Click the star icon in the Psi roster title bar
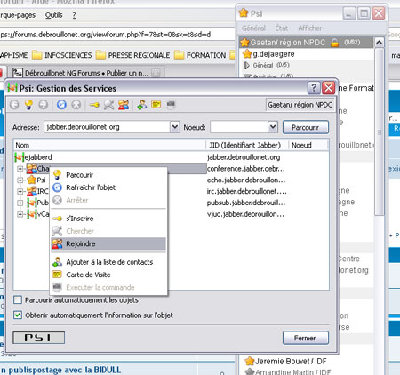The image size is (400, 375). pyautogui.click(x=243, y=13)
